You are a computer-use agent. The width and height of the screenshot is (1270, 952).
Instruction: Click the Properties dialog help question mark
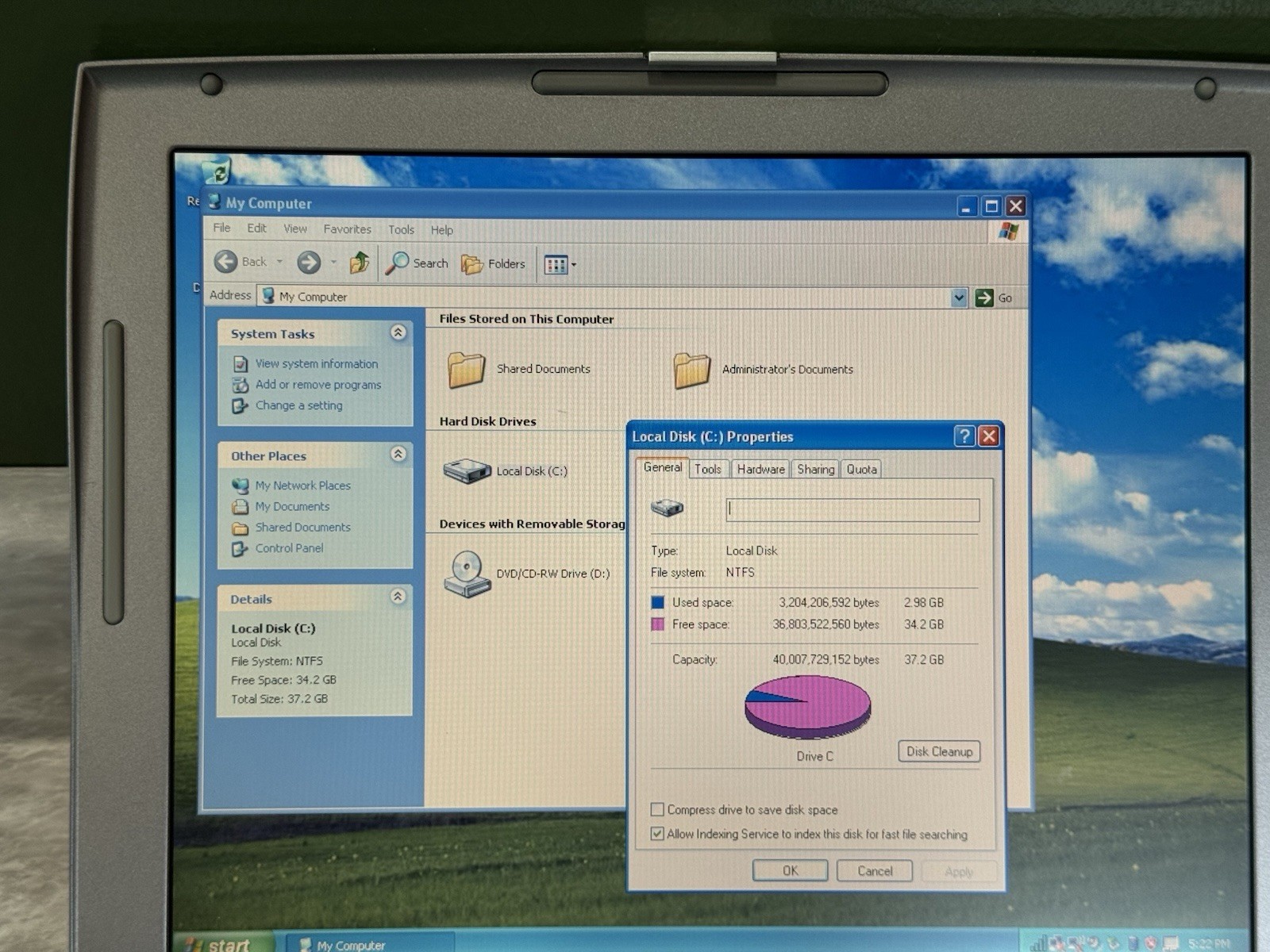[x=964, y=436]
